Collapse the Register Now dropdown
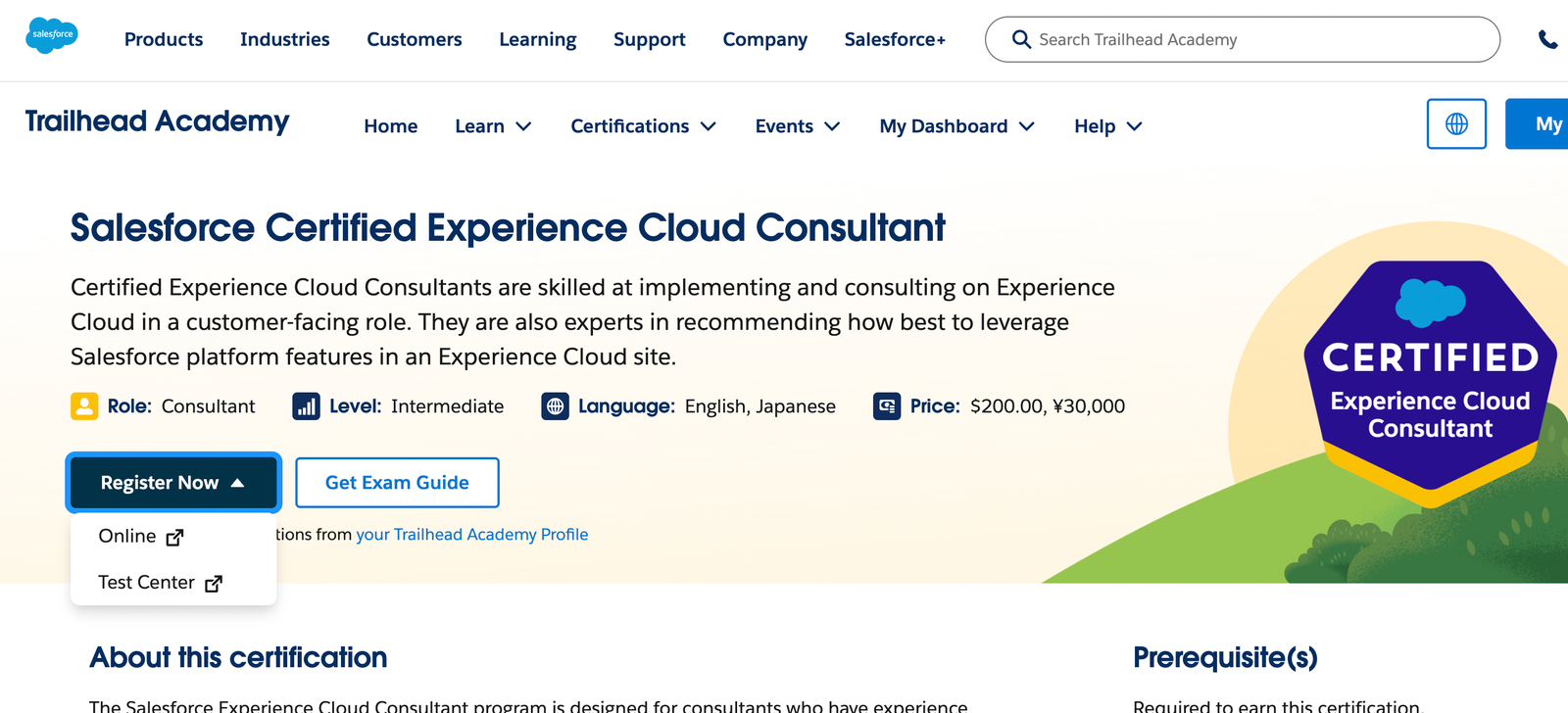1568x713 pixels. point(173,483)
